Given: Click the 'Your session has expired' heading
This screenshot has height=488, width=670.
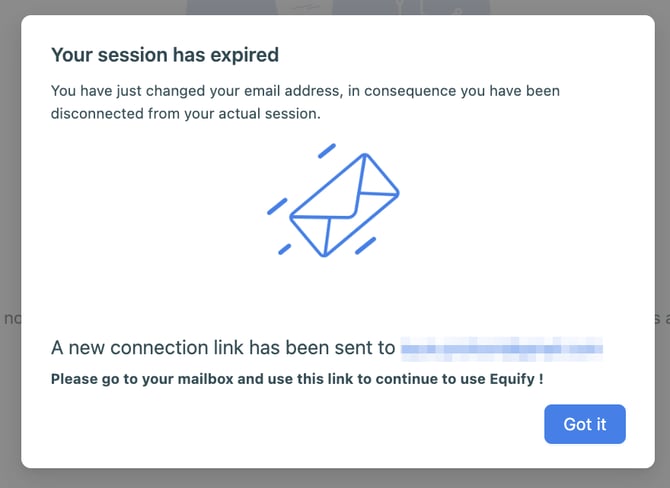Looking at the screenshot, I should pyautogui.click(x=165, y=54).
